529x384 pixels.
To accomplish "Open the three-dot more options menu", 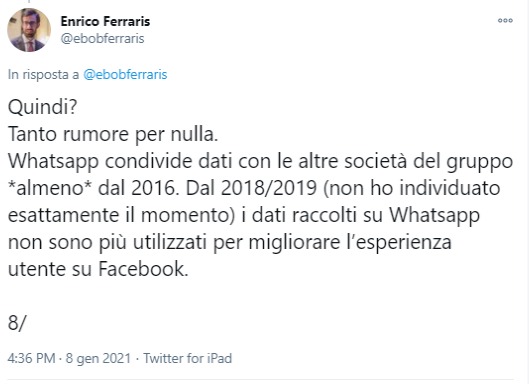I will pos(505,21).
